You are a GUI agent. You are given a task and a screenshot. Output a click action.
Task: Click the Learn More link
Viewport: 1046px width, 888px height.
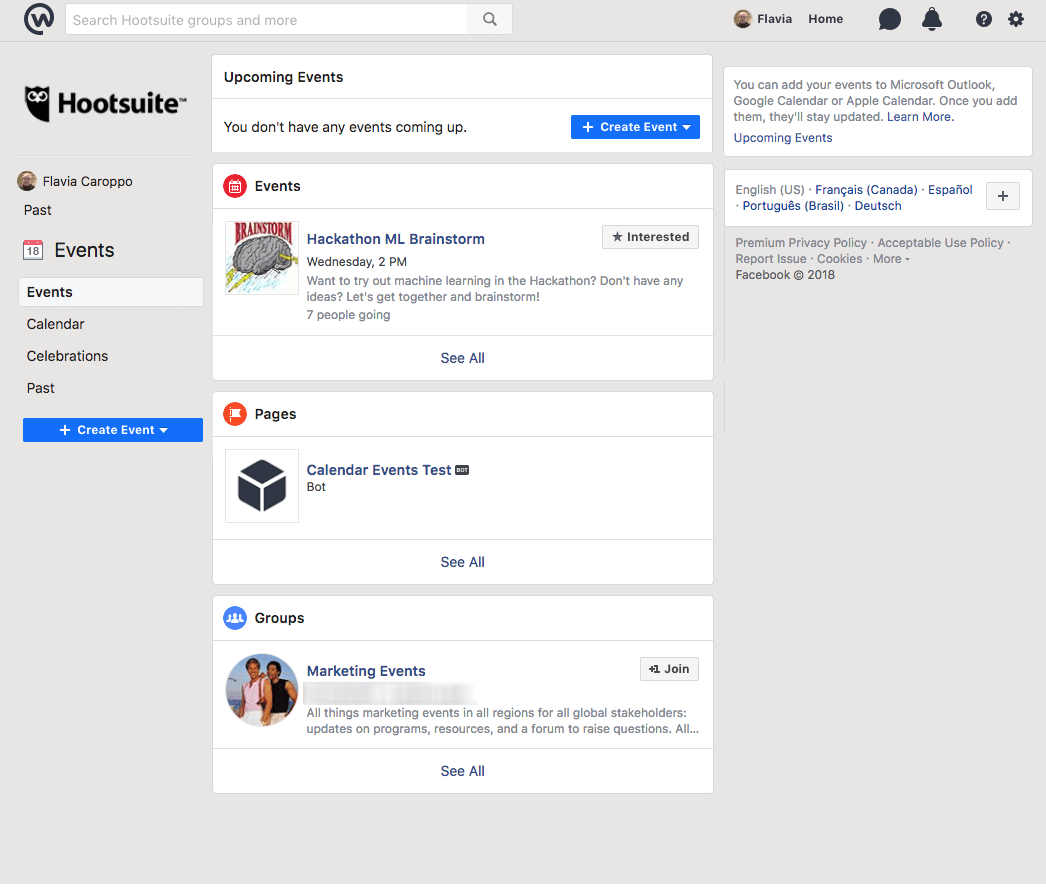[921, 117]
